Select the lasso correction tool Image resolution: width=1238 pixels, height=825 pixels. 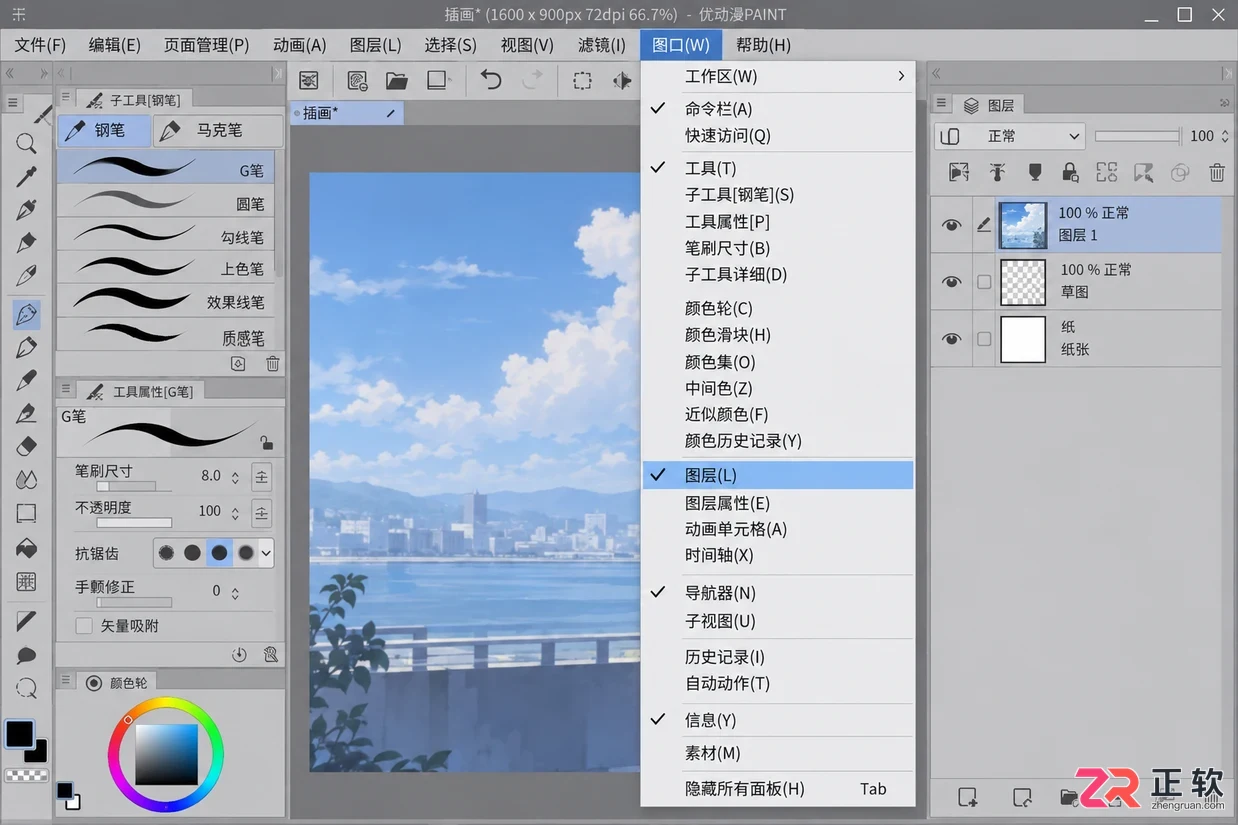pos(26,689)
